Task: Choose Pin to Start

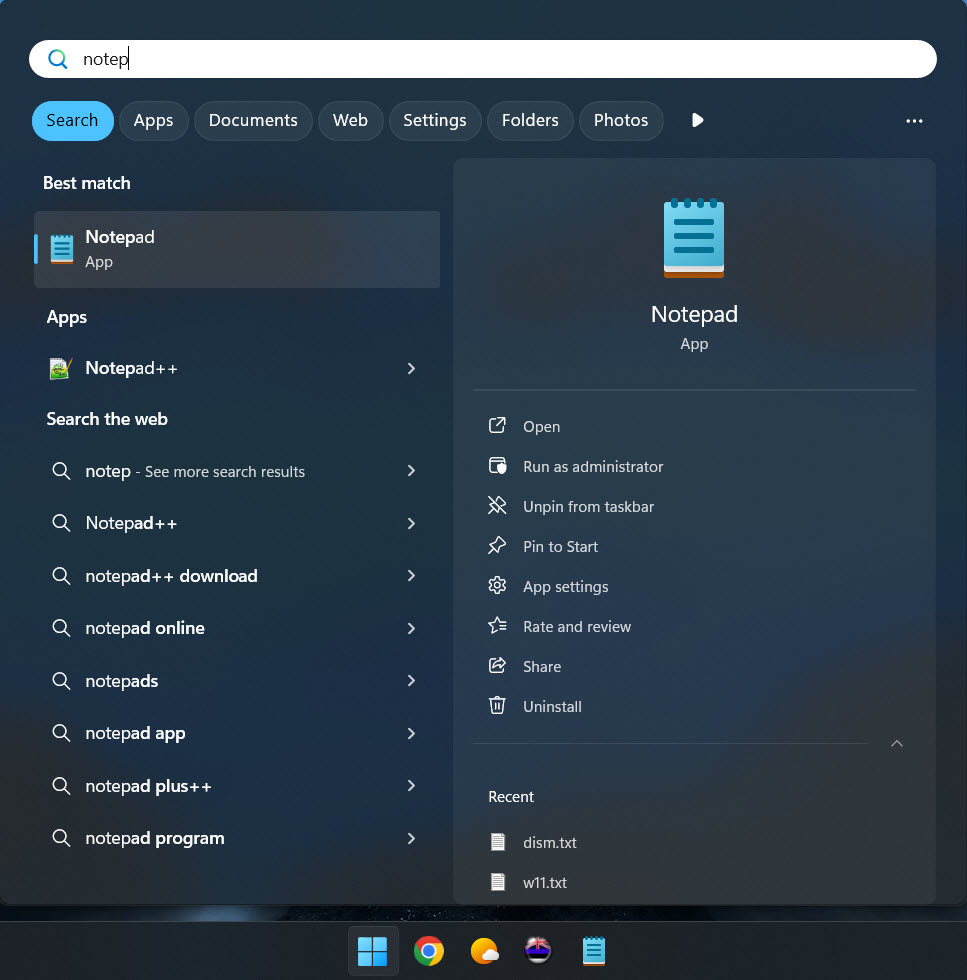Action: coord(560,547)
